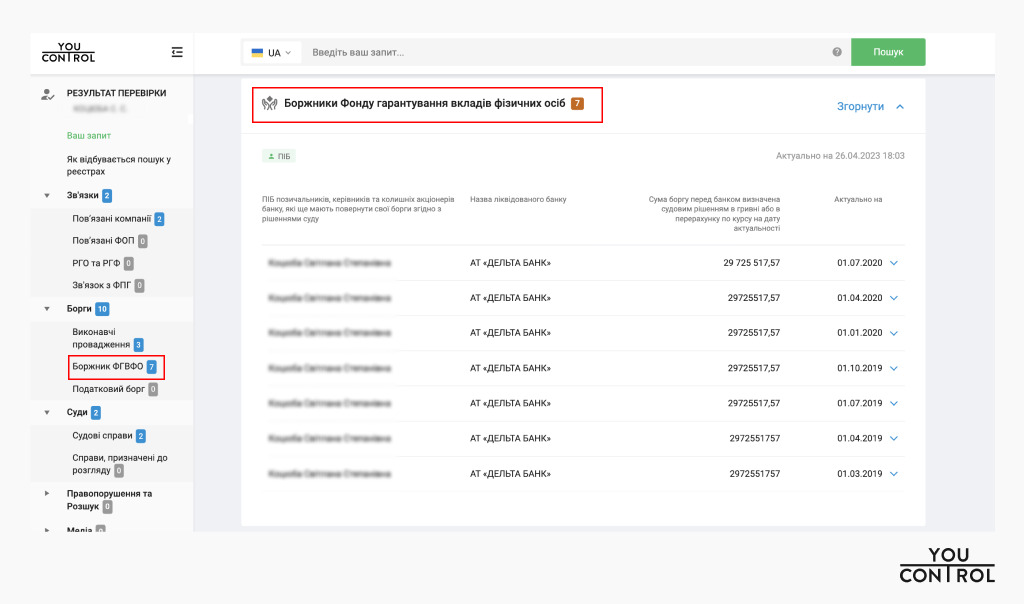Select 'Справи, призначені до розгляду' item

120,464
